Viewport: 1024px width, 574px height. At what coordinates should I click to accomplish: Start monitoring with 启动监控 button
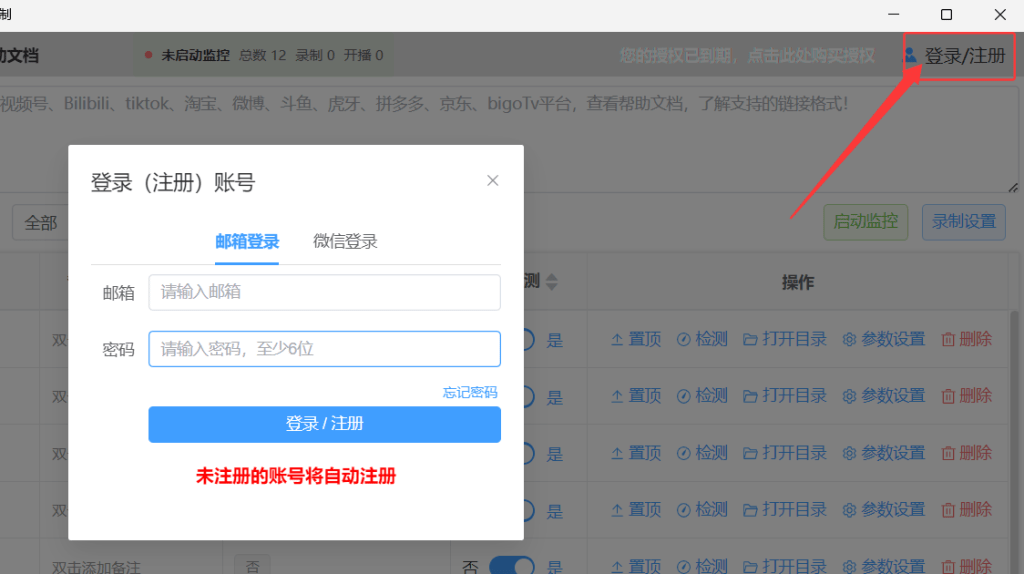pyautogui.click(x=865, y=222)
